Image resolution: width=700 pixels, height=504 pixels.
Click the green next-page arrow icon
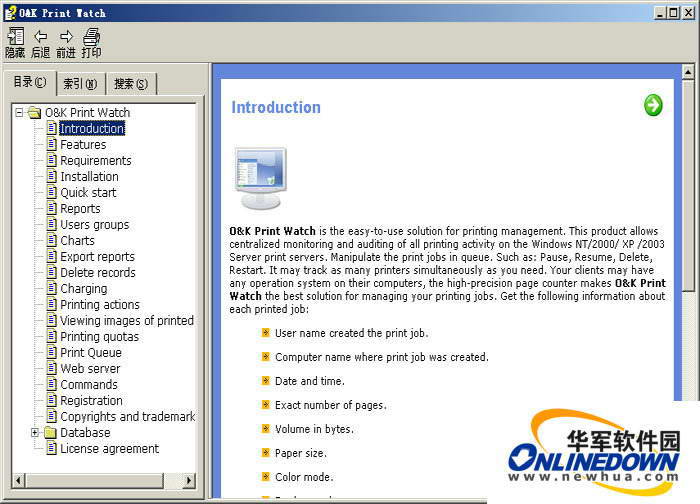(x=653, y=105)
